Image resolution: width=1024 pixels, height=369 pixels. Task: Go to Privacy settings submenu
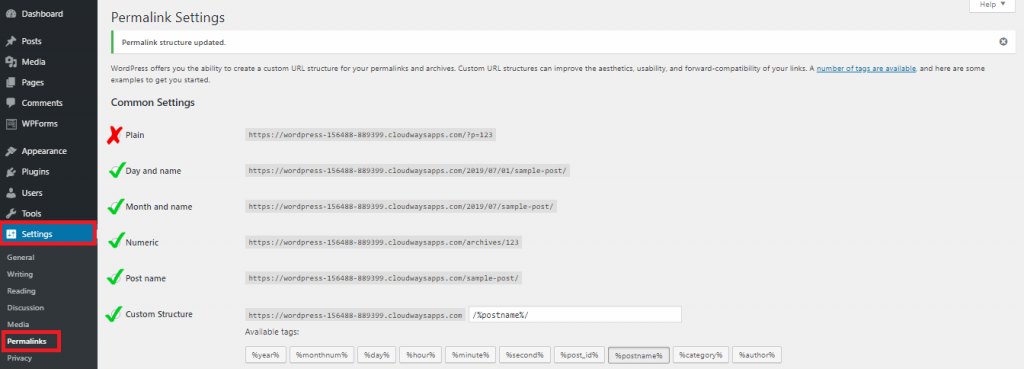pos(20,358)
